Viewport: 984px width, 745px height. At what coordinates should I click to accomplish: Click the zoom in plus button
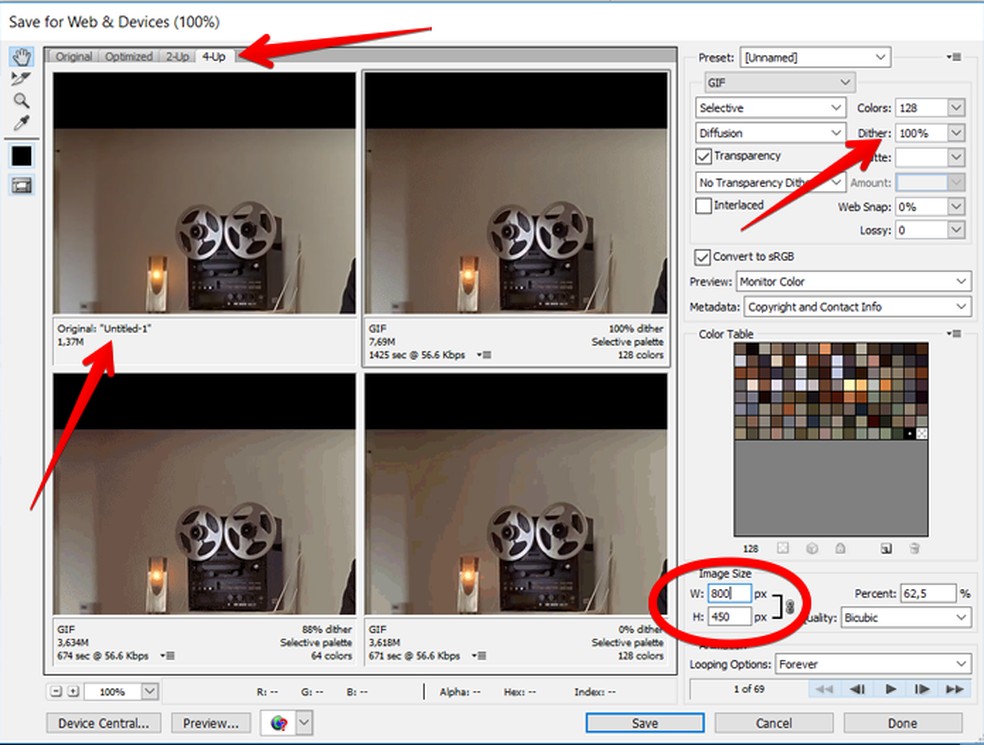(x=73, y=691)
